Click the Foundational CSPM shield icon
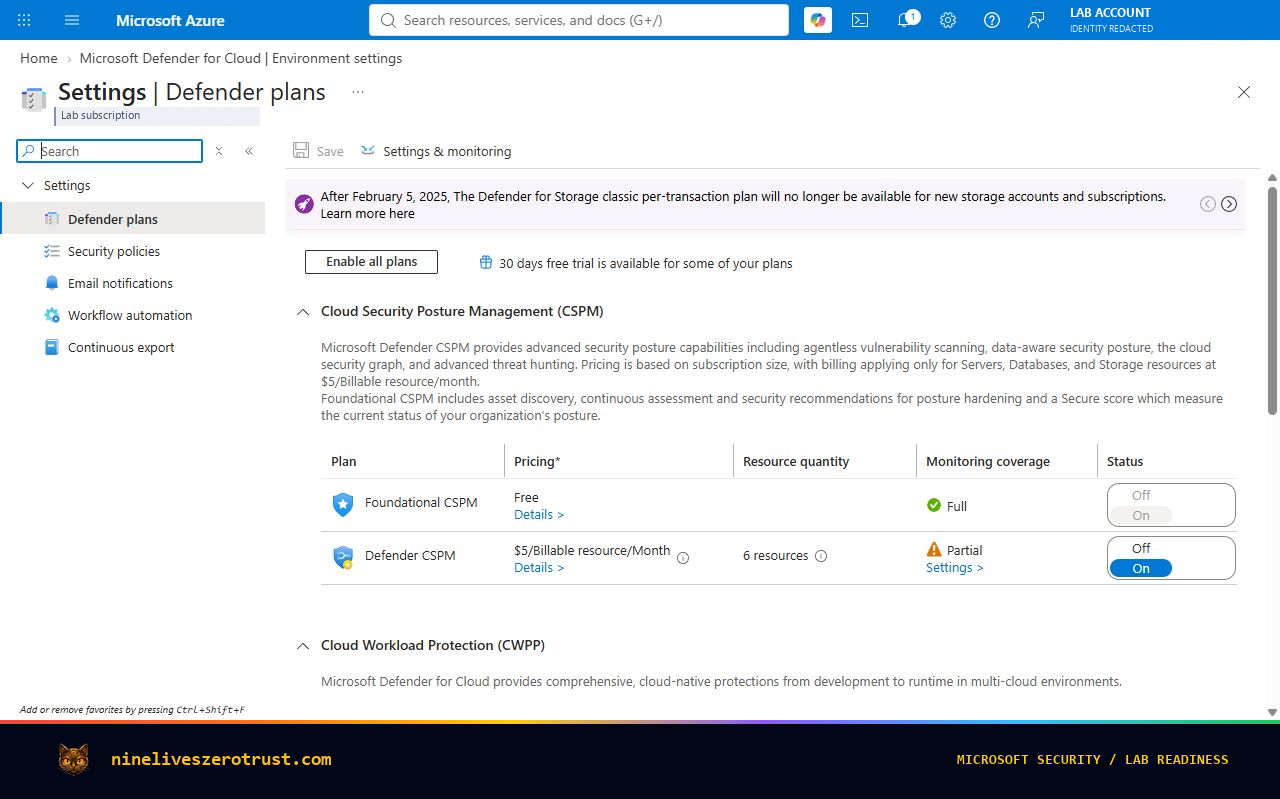The width and height of the screenshot is (1280, 799). [343, 504]
